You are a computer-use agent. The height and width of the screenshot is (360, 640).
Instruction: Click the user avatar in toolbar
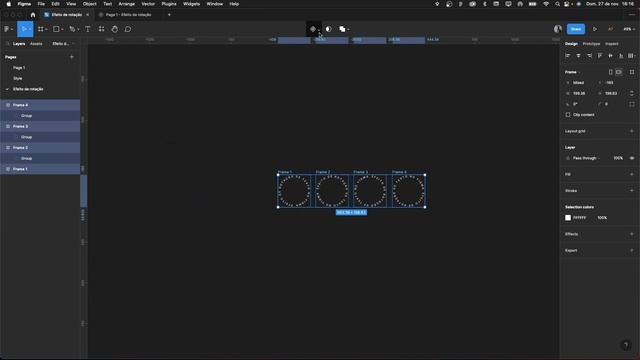(x=558, y=29)
